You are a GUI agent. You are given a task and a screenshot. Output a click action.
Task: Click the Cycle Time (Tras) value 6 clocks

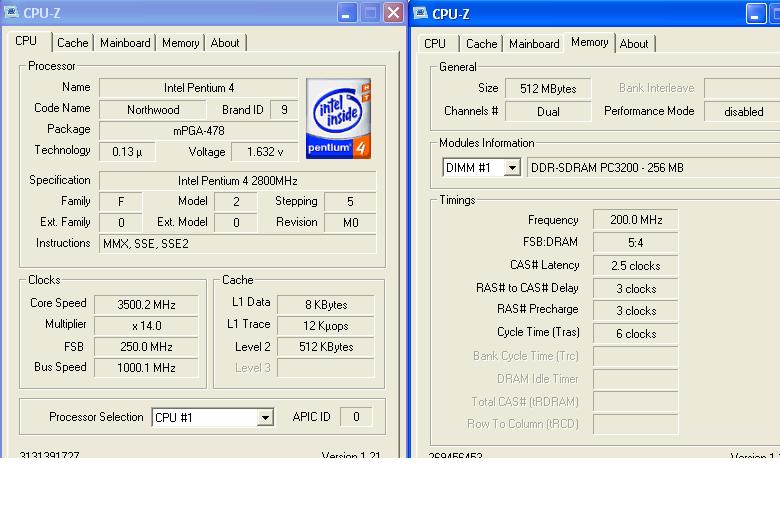[636, 333]
